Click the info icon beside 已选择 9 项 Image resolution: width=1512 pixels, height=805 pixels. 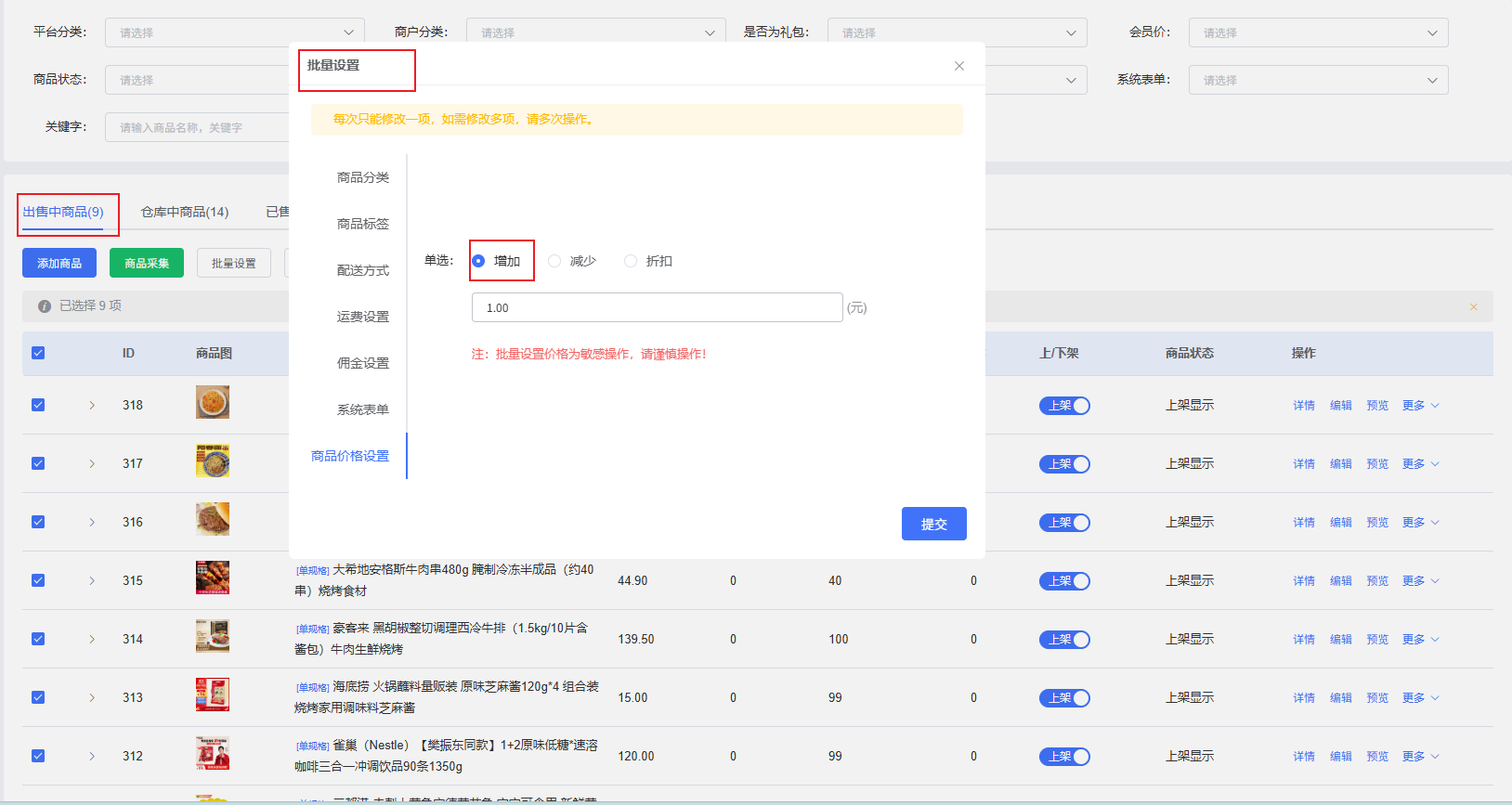pyautogui.click(x=44, y=306)
